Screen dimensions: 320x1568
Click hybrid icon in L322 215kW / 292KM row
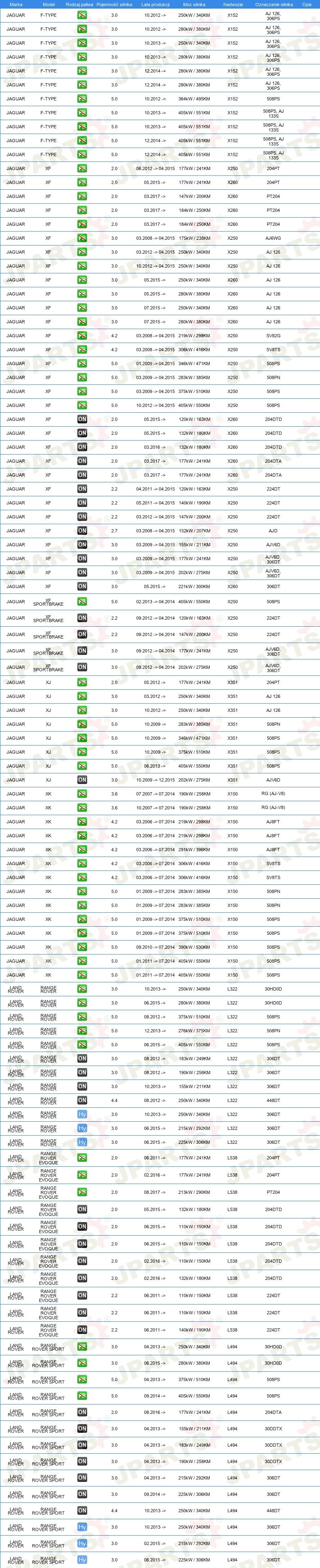(82, 1129)
